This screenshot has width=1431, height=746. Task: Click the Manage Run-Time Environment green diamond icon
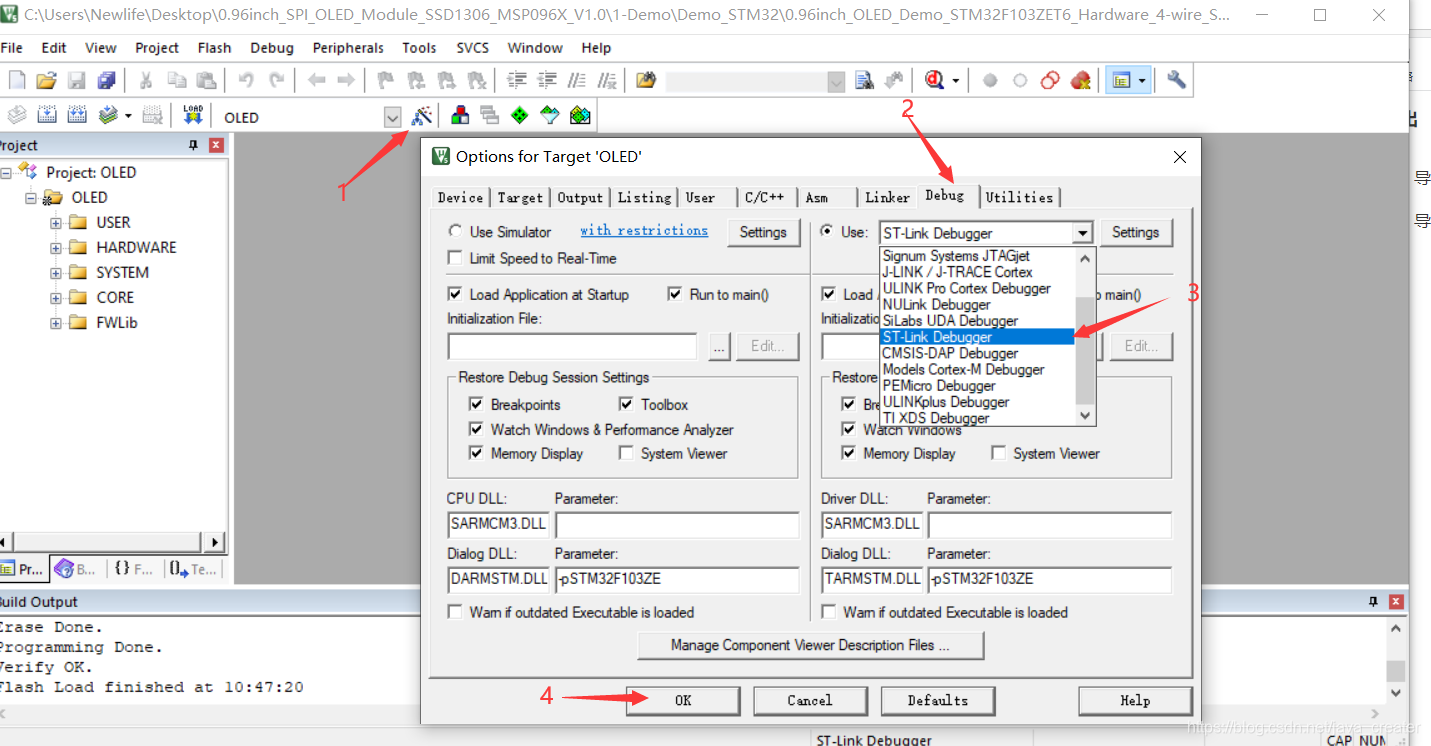tap(519, 116)
